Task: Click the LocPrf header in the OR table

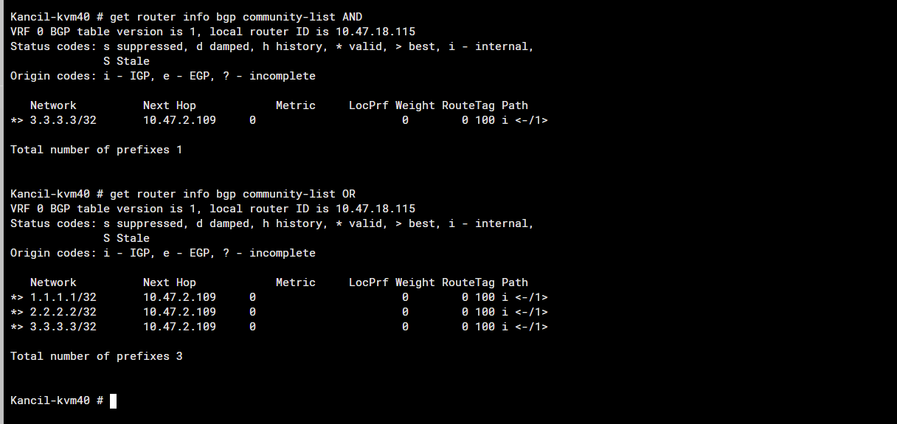Action: click(369, 282)
